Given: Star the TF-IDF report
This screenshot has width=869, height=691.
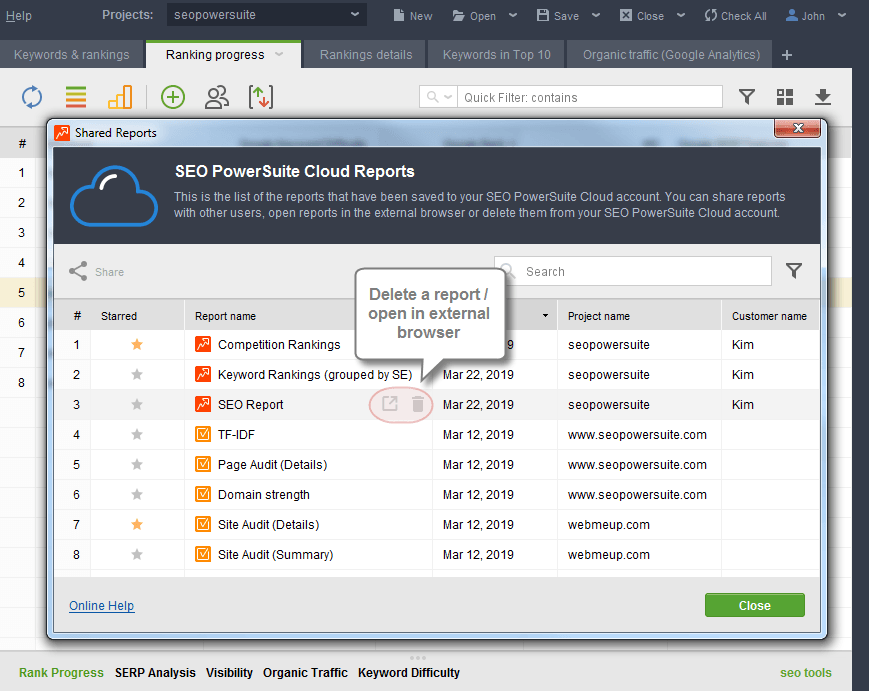Looking at the screenshot, I should (x=137, y=435).
